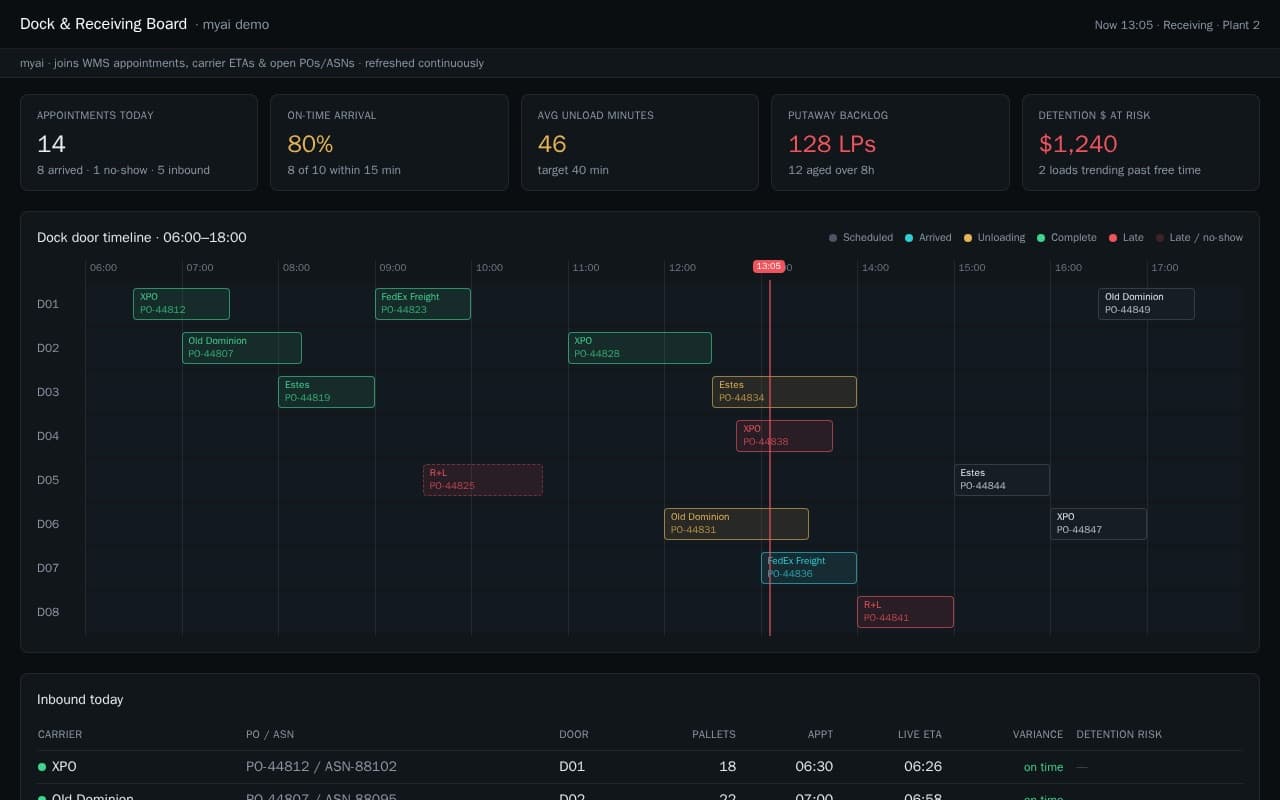Open the Old Dominion PO-44807 block
This screenshot has width=1280, height=800.
[242, 348]
